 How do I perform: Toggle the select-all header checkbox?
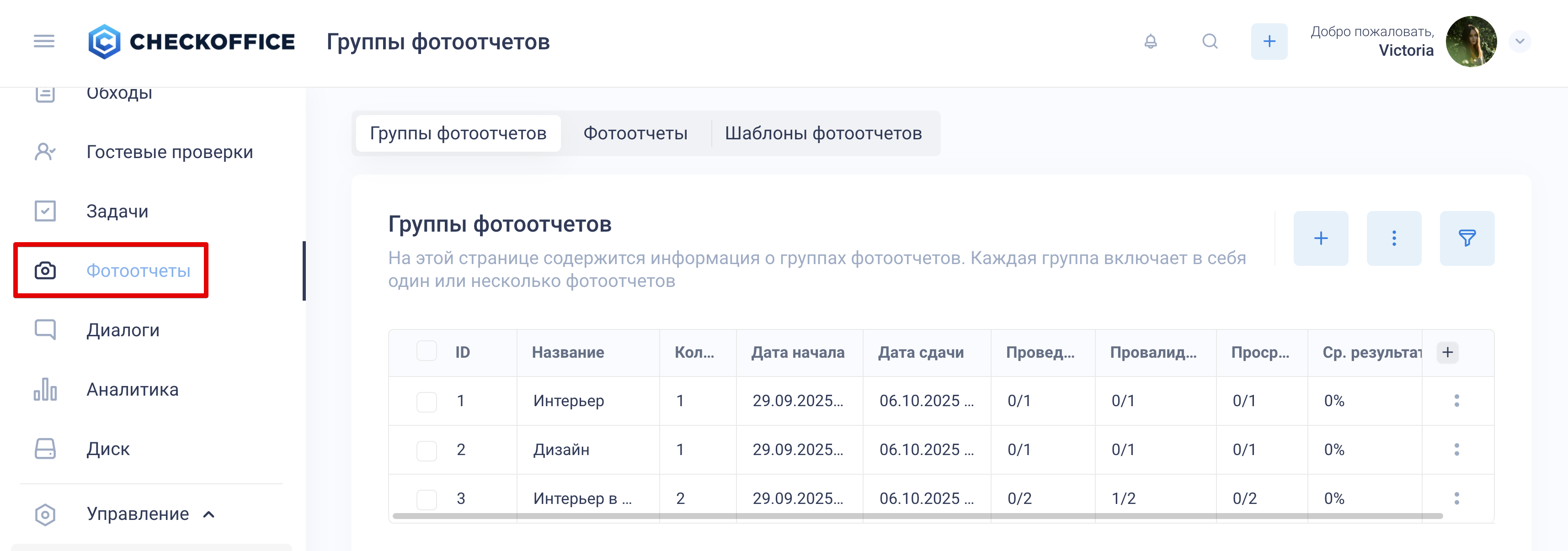(426, 351)
